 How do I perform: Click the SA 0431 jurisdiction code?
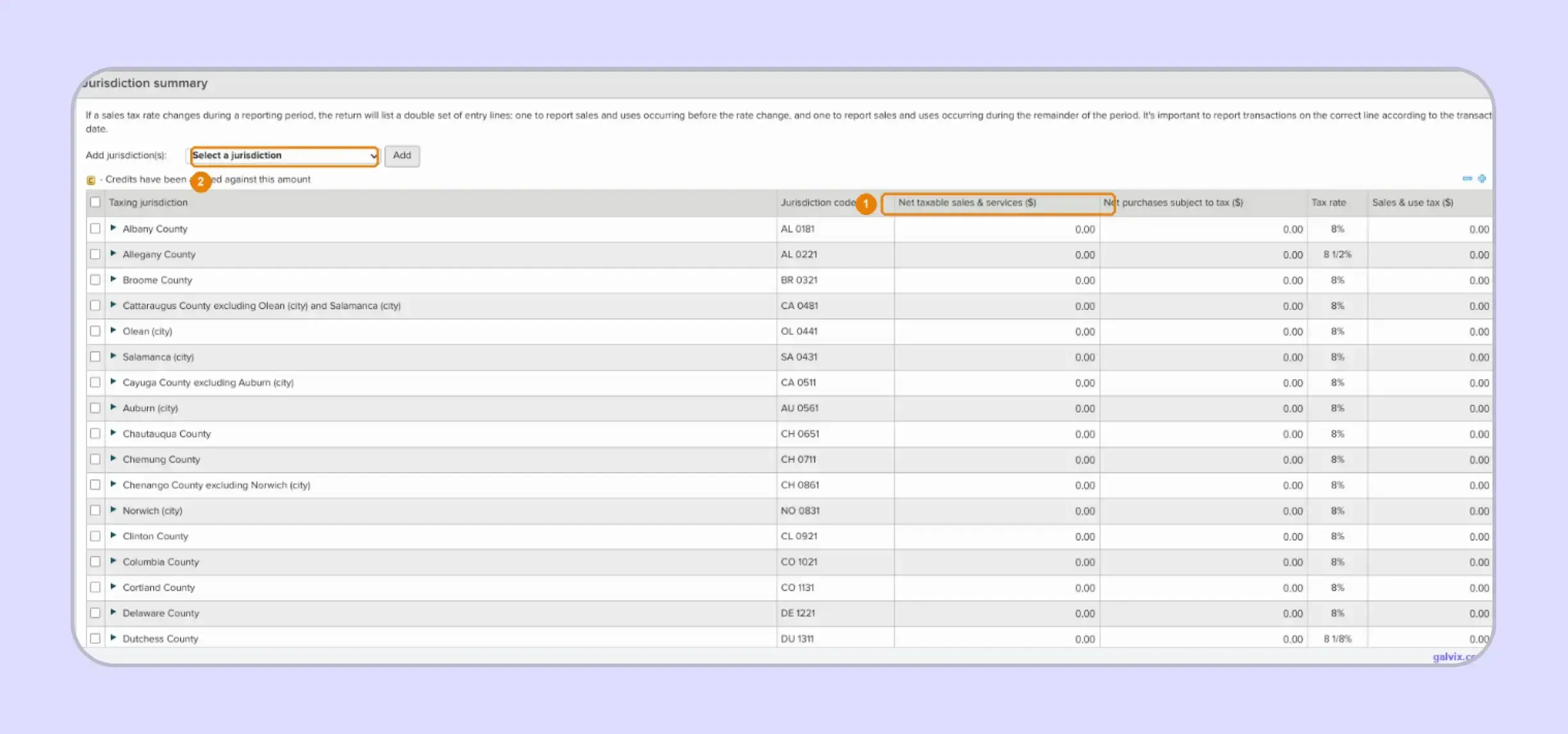799,357
